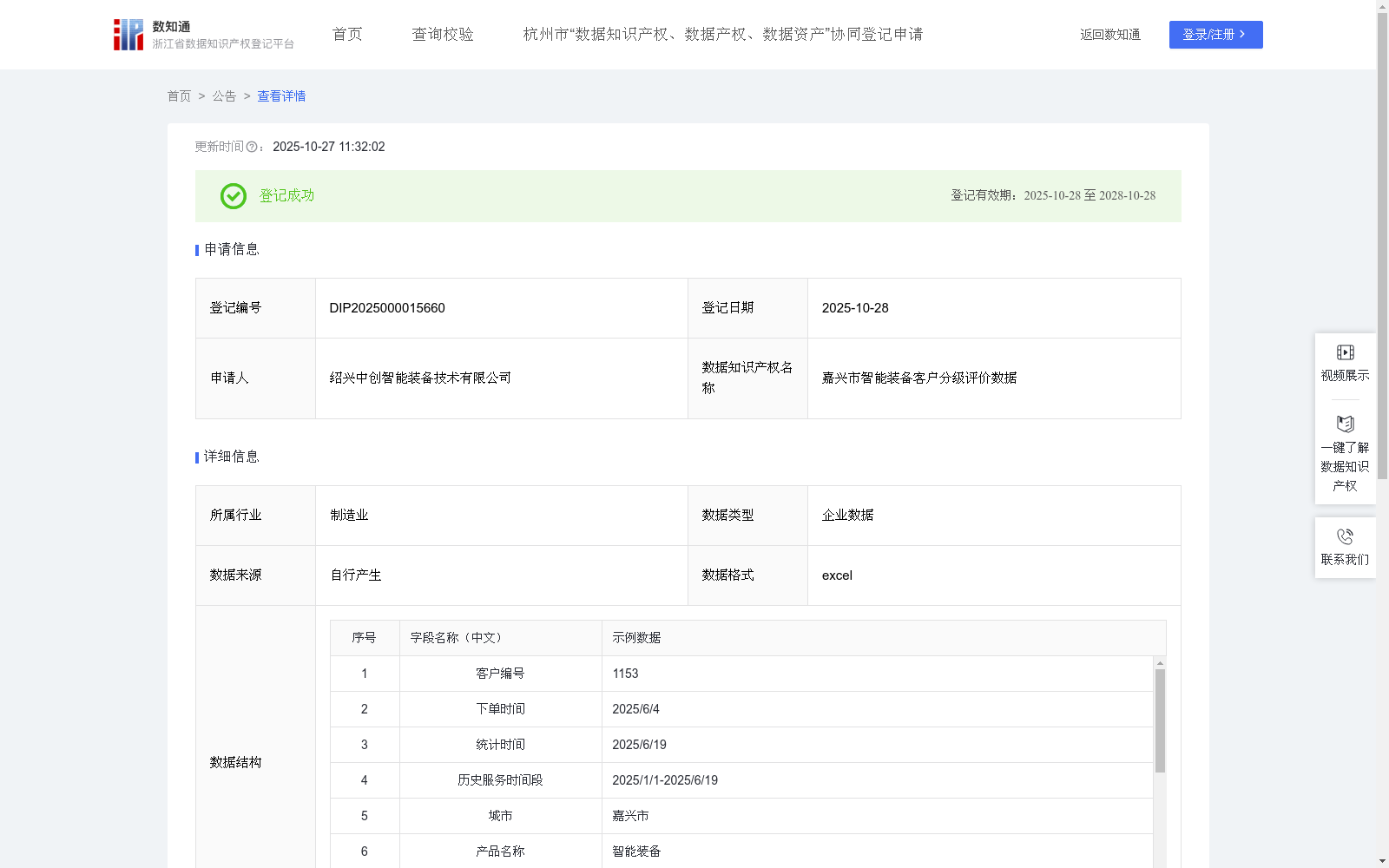This screenshot has width=1389, height=868.
Task: Click the 详细信息 section heading
Action: (x=232, y=457)
